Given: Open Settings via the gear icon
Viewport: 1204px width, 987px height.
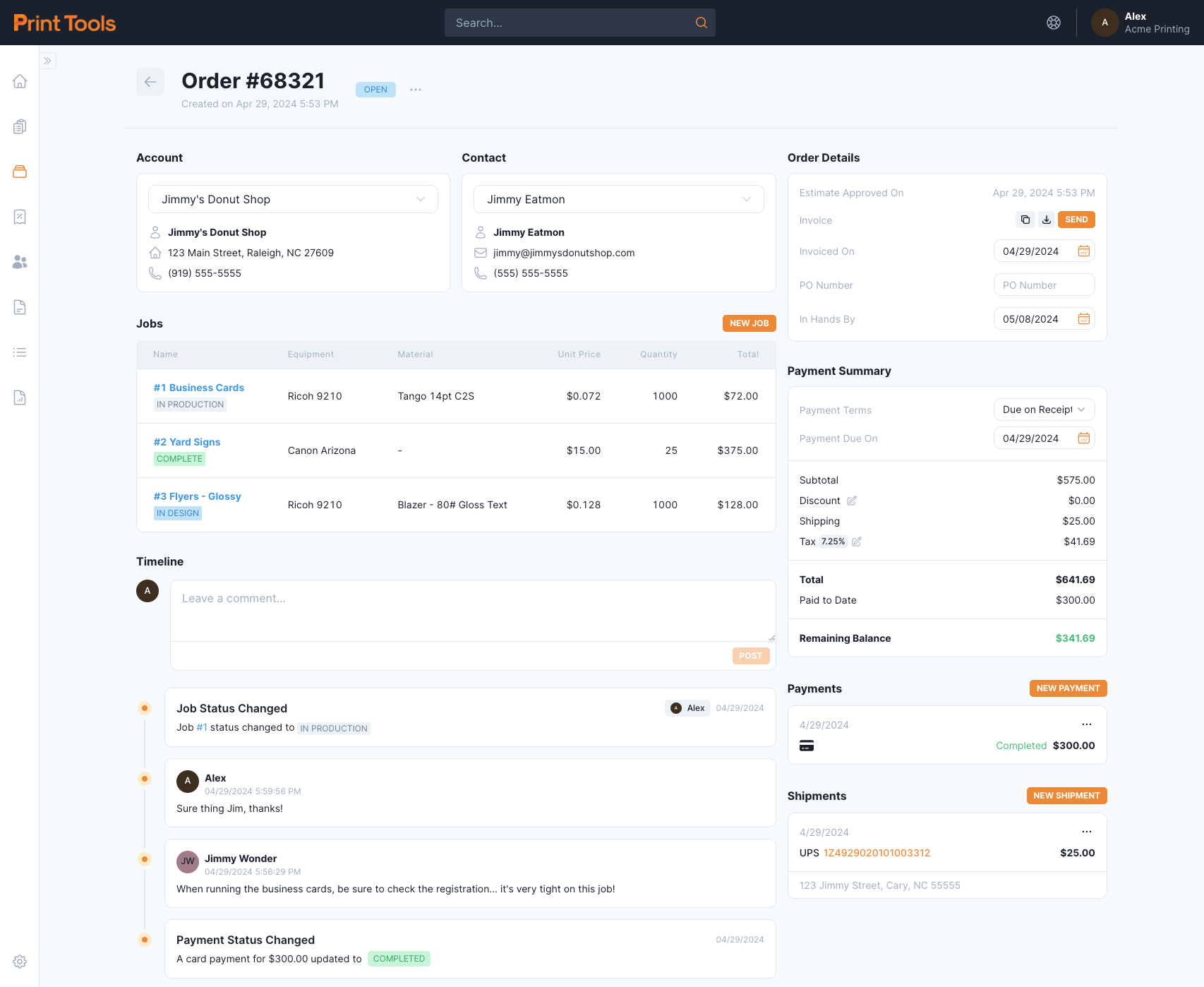Looking at the screenshot, I should click(20, 962).
